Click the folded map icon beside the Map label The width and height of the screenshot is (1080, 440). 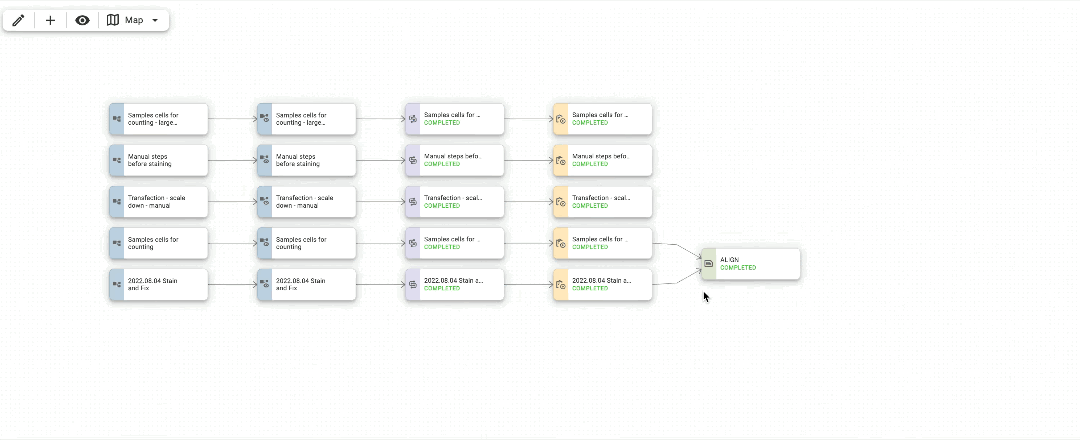pyautogui.click(x=113, y=20)
